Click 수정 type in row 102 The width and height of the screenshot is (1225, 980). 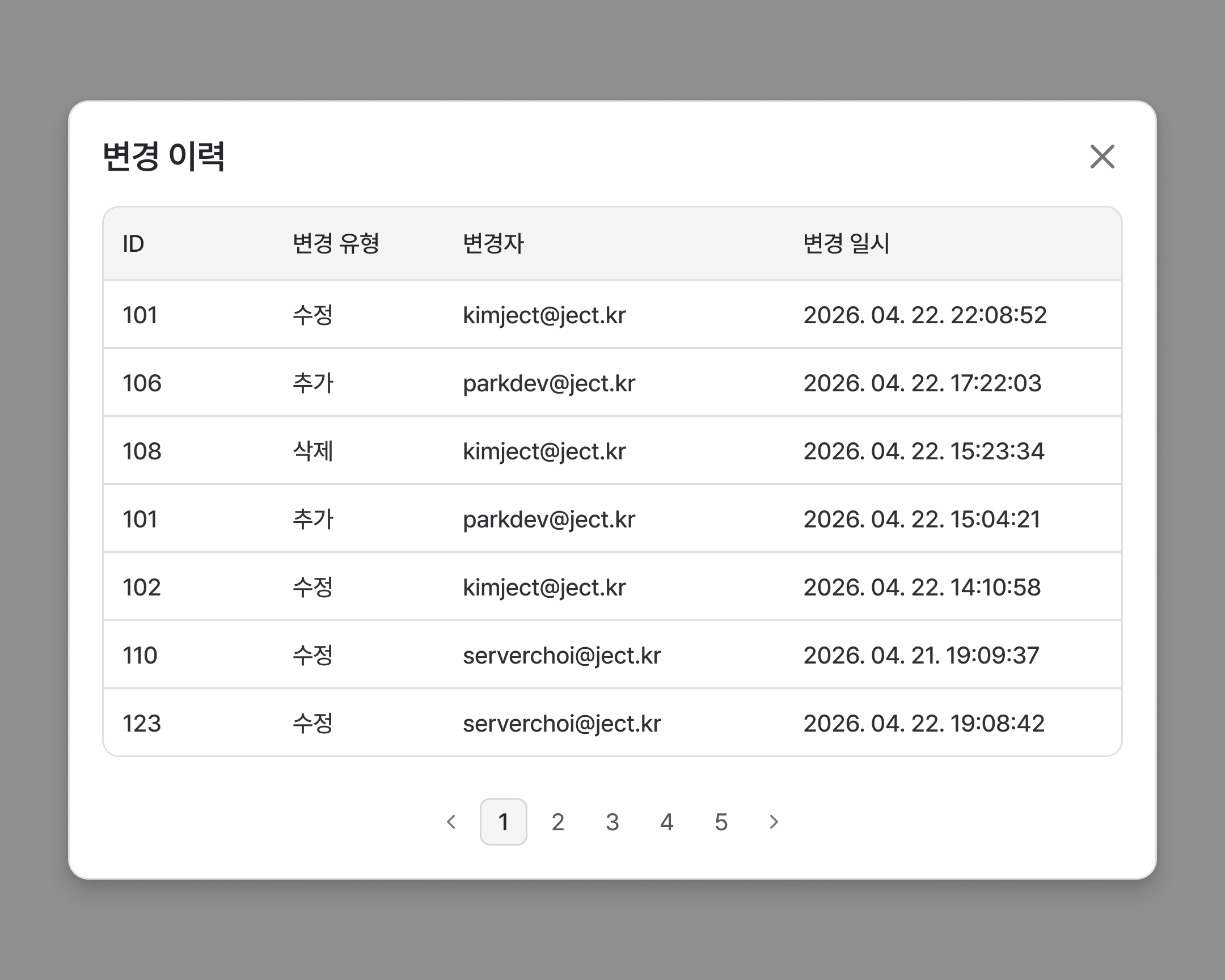point(313,588)
